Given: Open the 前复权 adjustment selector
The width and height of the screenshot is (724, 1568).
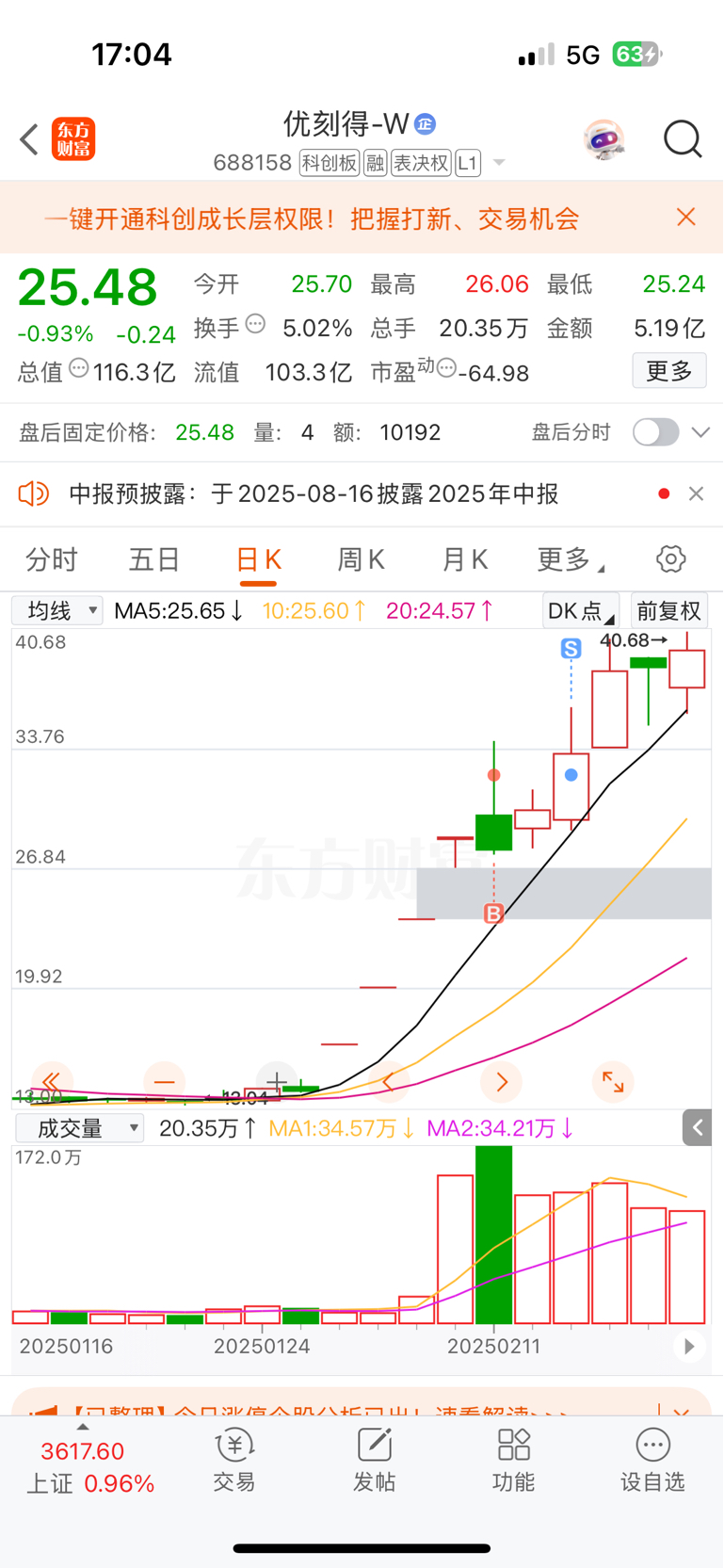Looking at the screenshot, I should click(669, 611).
